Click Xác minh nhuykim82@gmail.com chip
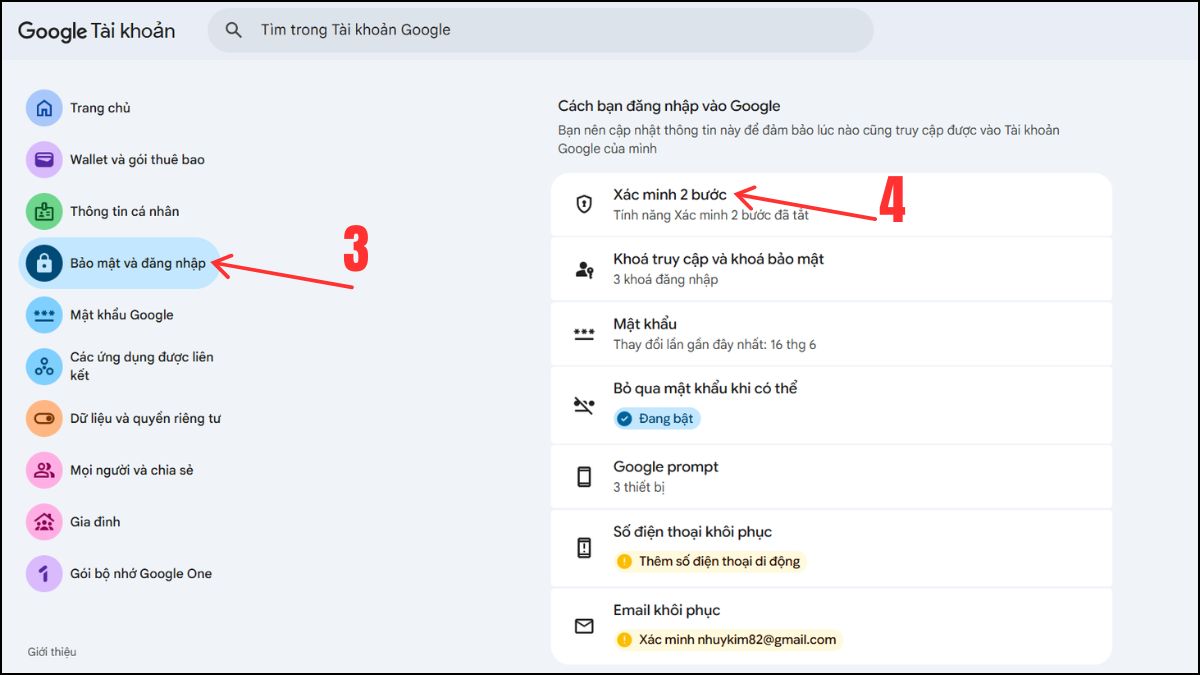 (x=727, y=639)
